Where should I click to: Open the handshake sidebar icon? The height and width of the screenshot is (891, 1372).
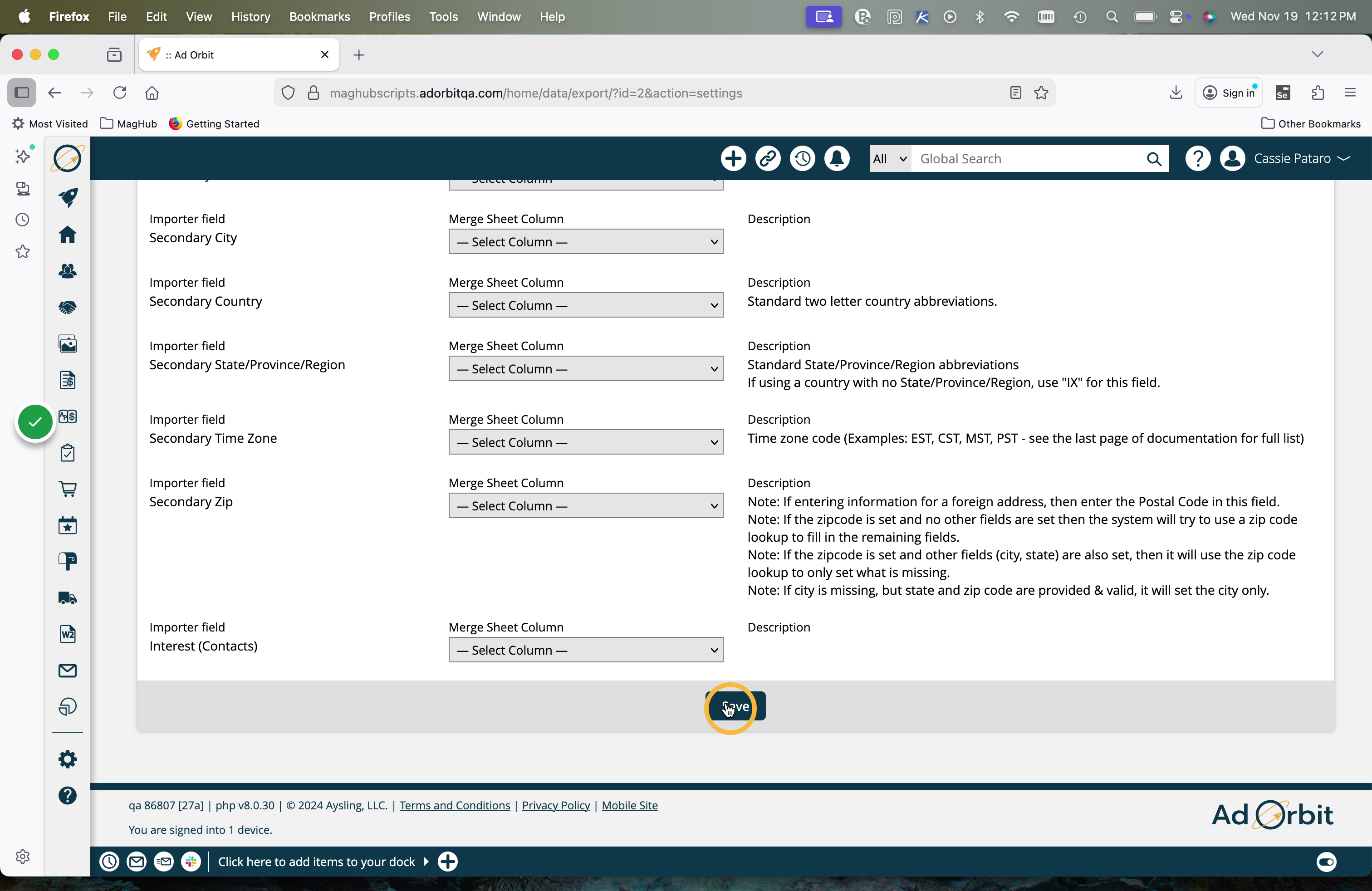[68, 307]
